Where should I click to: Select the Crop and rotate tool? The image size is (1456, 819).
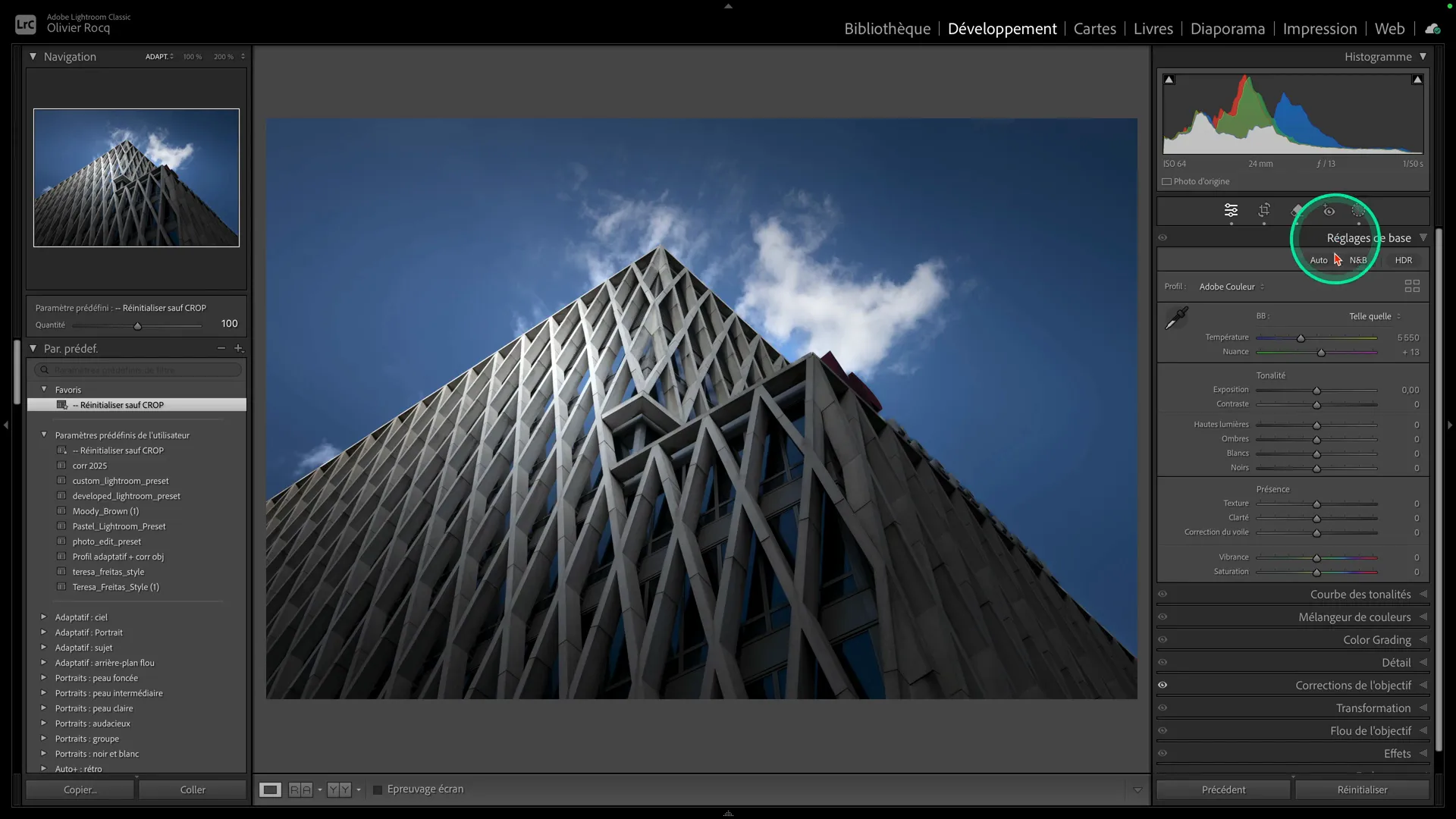1264,210
